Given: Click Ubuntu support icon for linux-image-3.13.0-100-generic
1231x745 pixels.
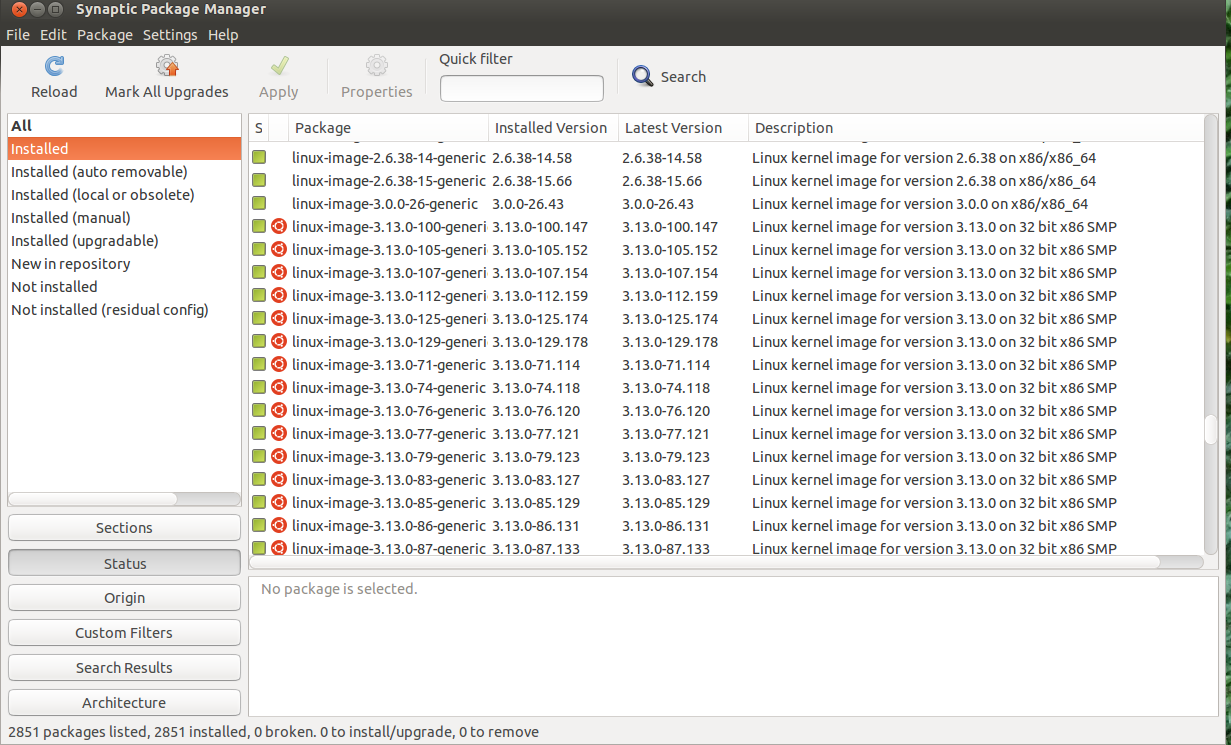Looking at the screenshot, I should (x=279, y=227).
